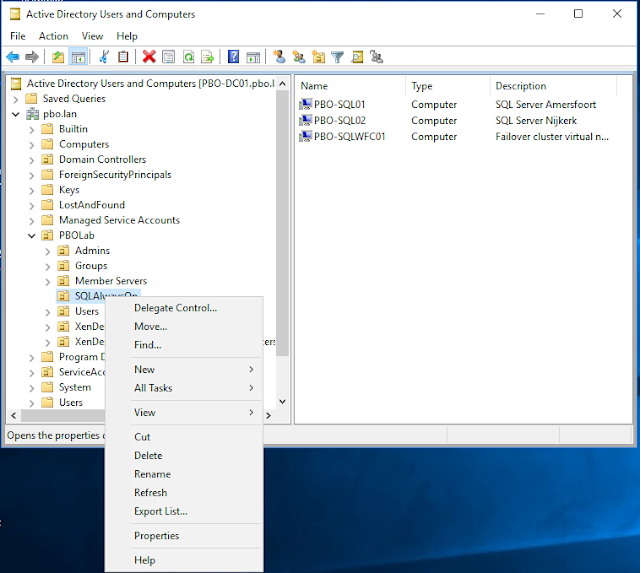Viewport: 640px width, 573px height.
Task: Choose Find... from context menu
Action: tap(184, 345)
